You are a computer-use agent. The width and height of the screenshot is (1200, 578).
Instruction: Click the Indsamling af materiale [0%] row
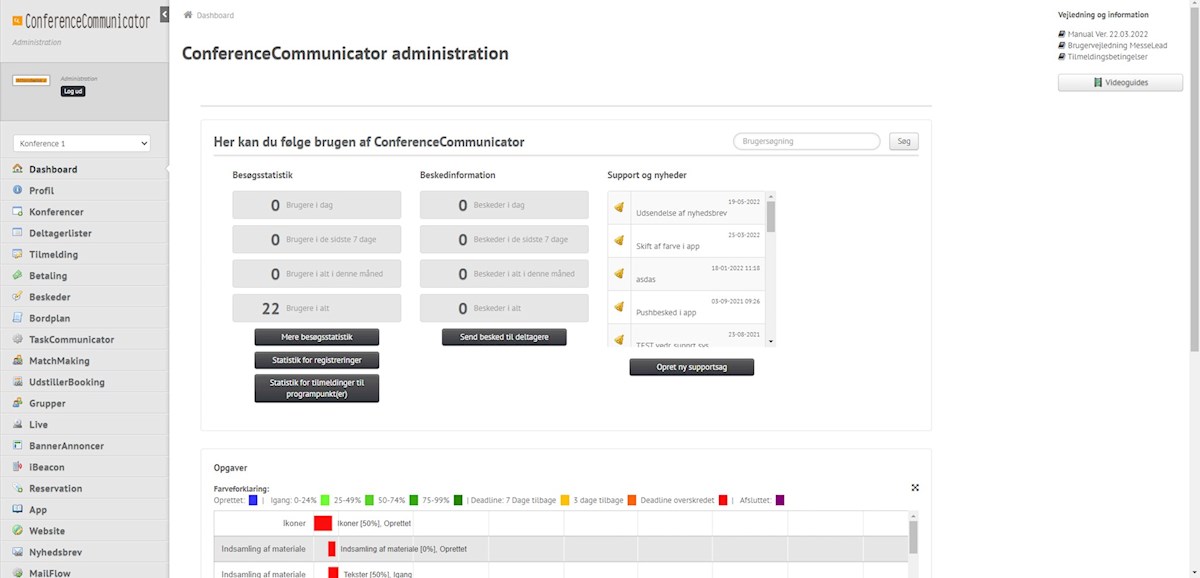click(560, 549)
